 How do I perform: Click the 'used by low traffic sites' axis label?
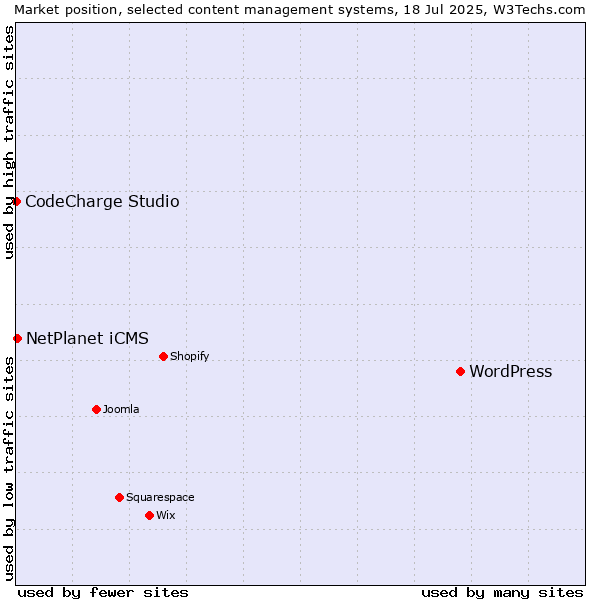[8, 469]
